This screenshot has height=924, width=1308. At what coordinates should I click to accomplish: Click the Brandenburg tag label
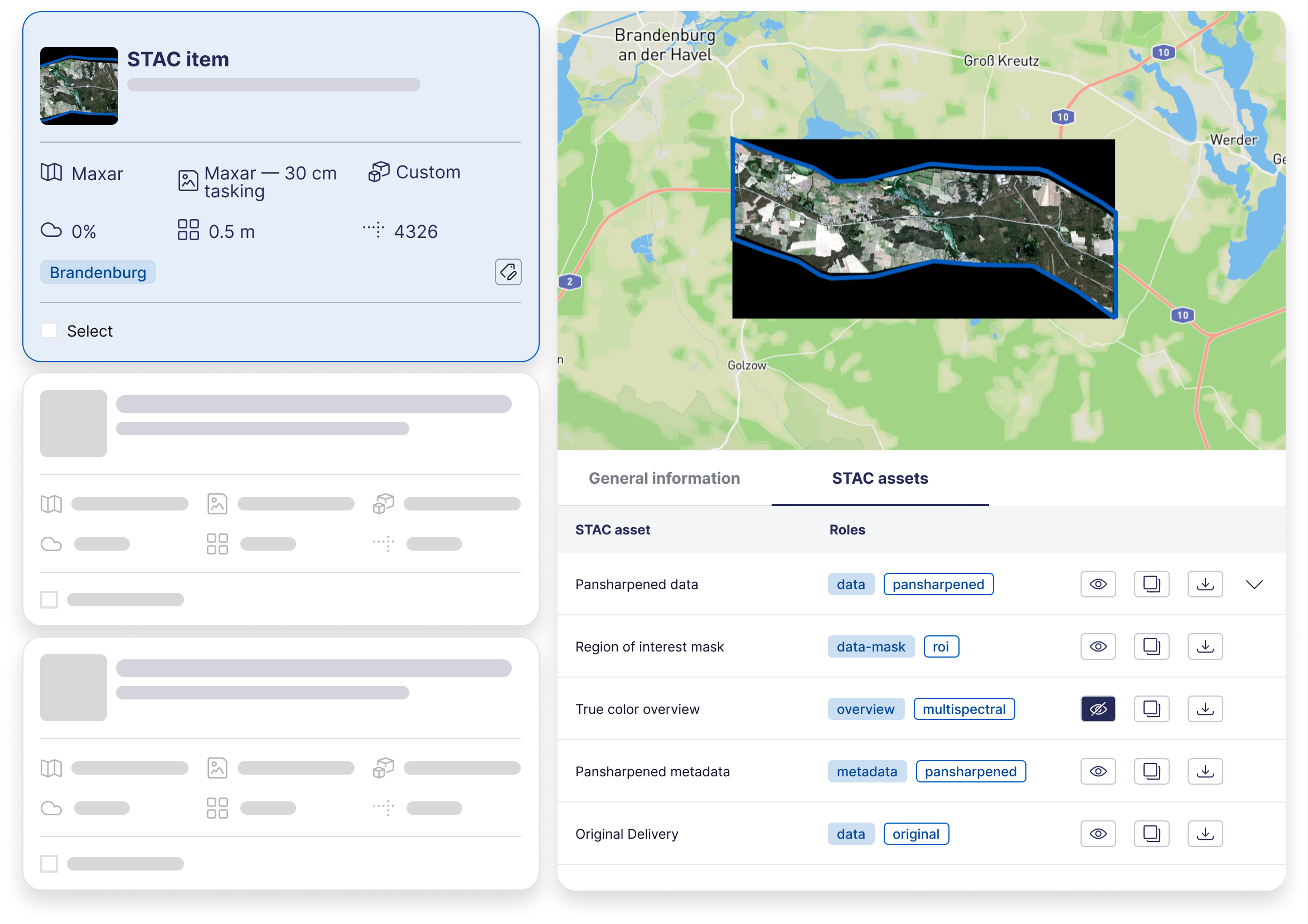pyautogui.click(x=98, y=273)
